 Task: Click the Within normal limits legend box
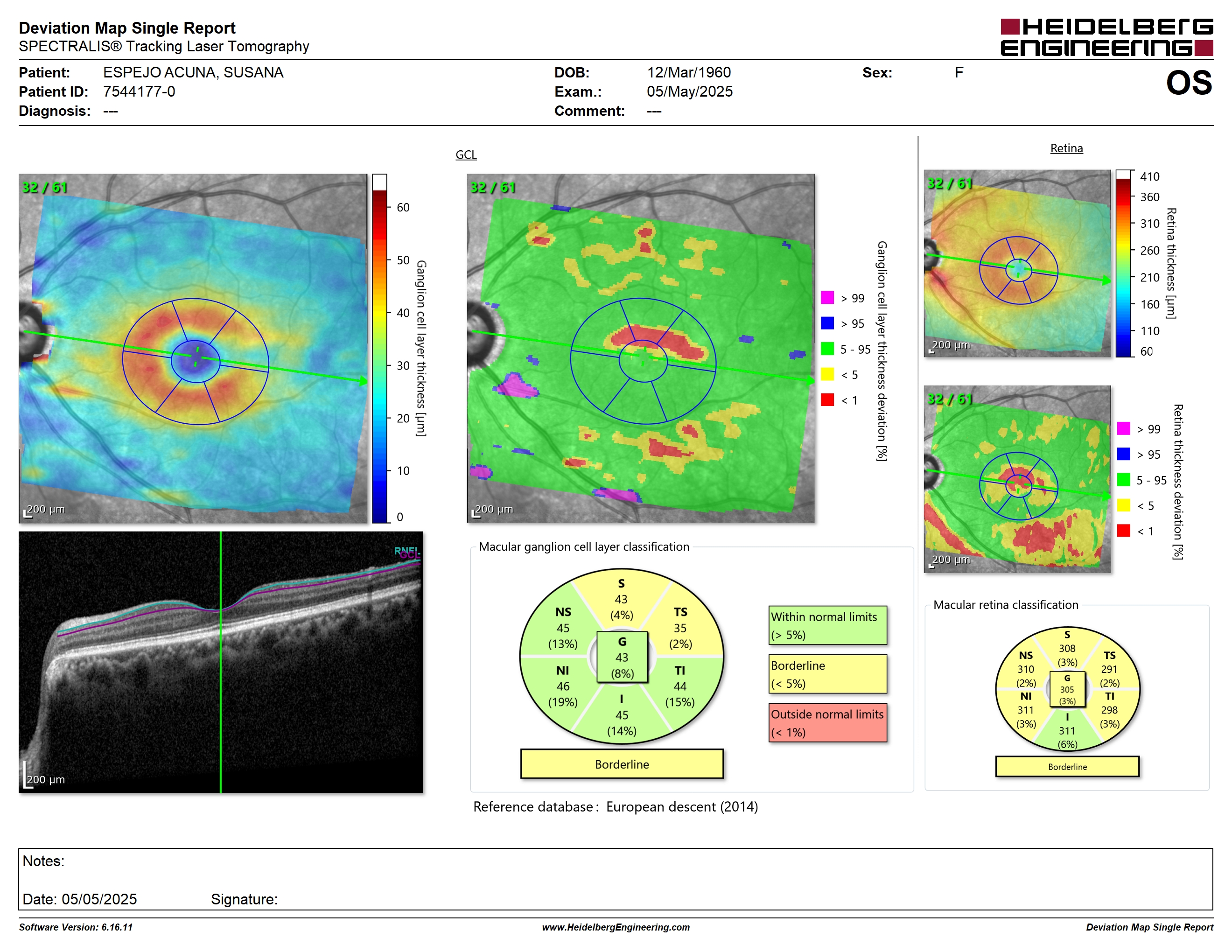(827, 625)
